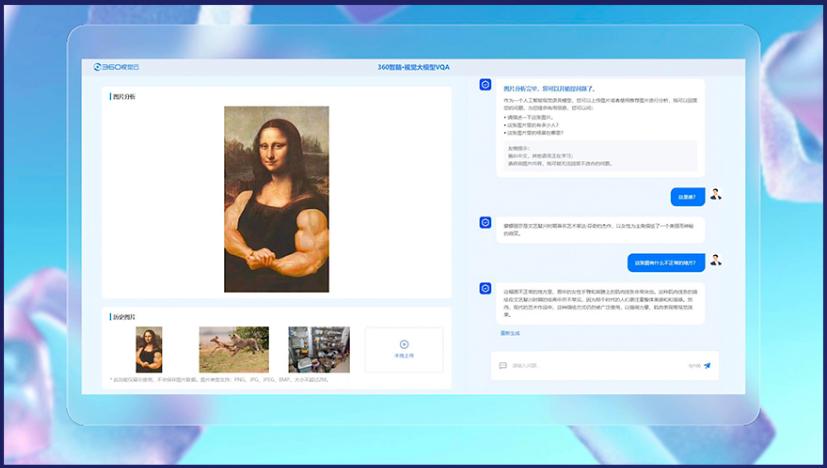Select the cheetah chase thumbnail in history
The height and width of the screenshot is (468, 827).
coord(233,349)
